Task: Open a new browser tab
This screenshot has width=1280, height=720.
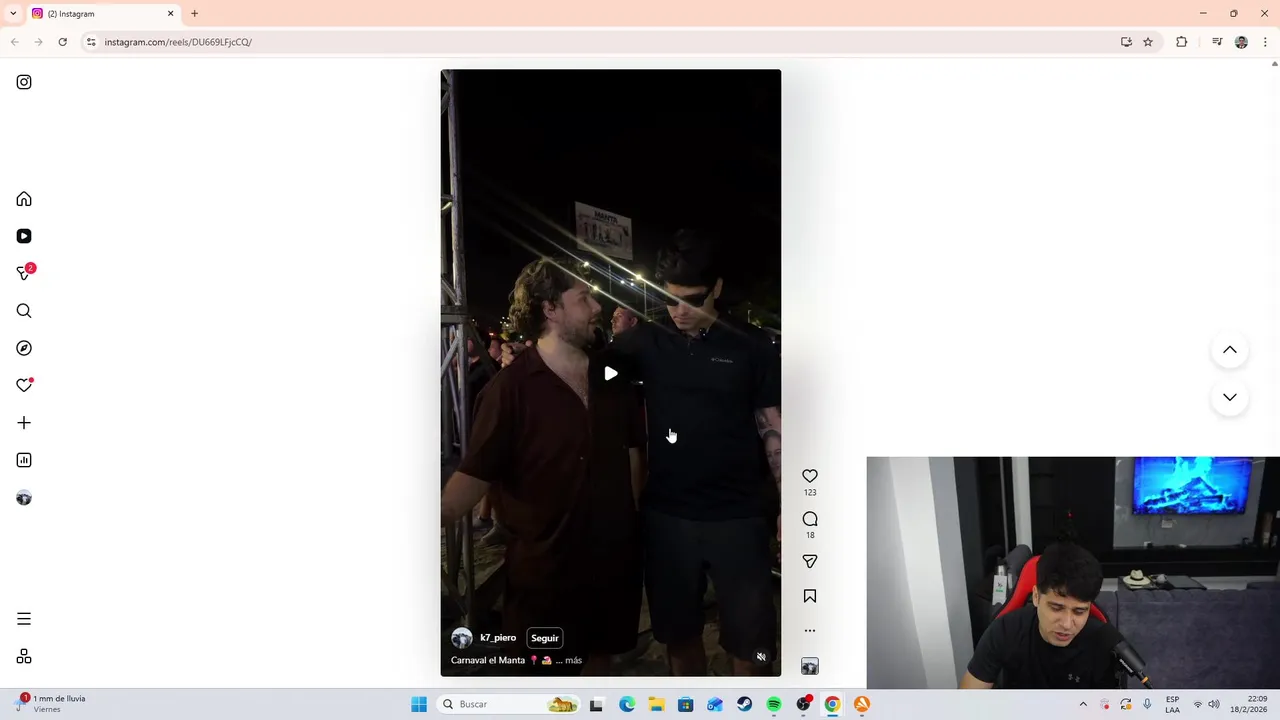Action: 194,14
